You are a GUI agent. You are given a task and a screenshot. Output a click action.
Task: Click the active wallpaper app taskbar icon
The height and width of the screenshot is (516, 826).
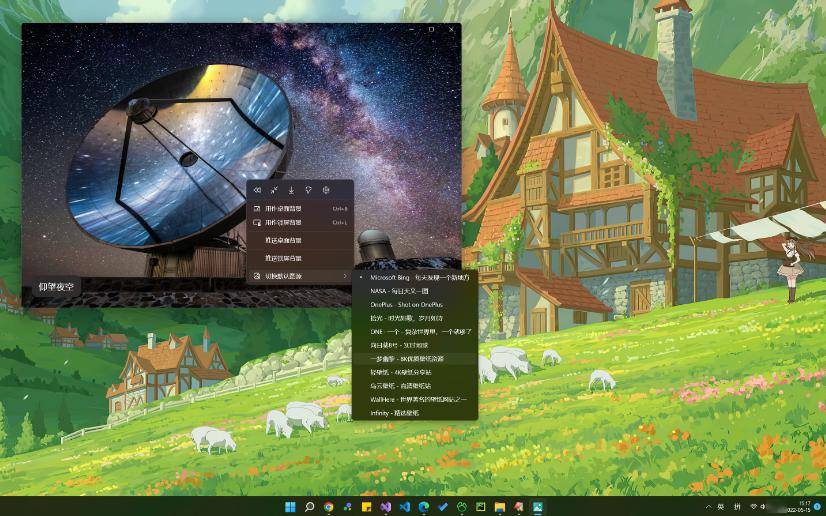(538, 507)
